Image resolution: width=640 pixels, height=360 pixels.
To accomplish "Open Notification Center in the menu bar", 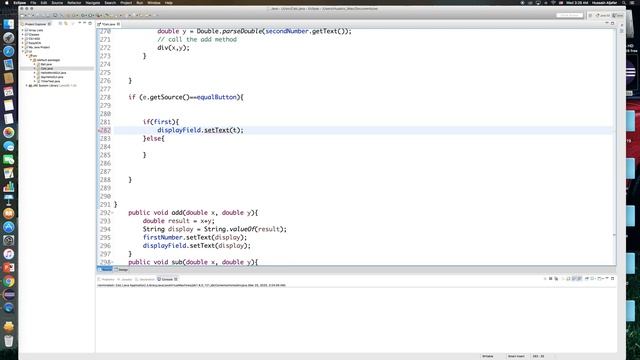I will [632, 3].
